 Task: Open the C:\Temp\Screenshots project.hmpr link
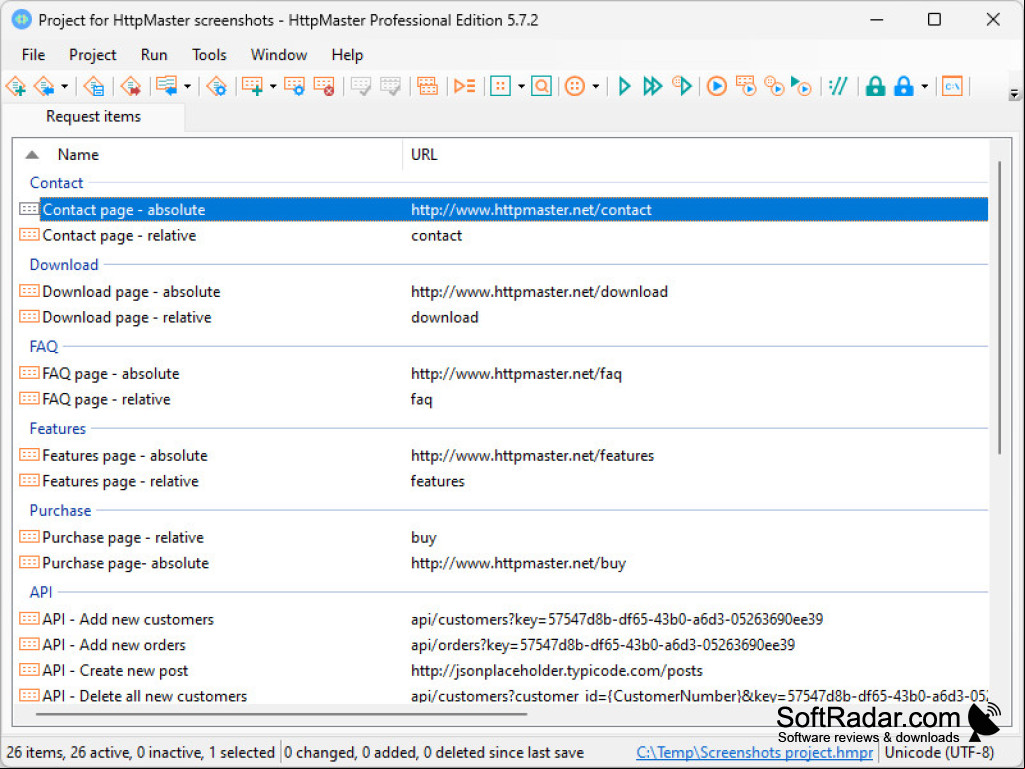click(x=754, y=753)
